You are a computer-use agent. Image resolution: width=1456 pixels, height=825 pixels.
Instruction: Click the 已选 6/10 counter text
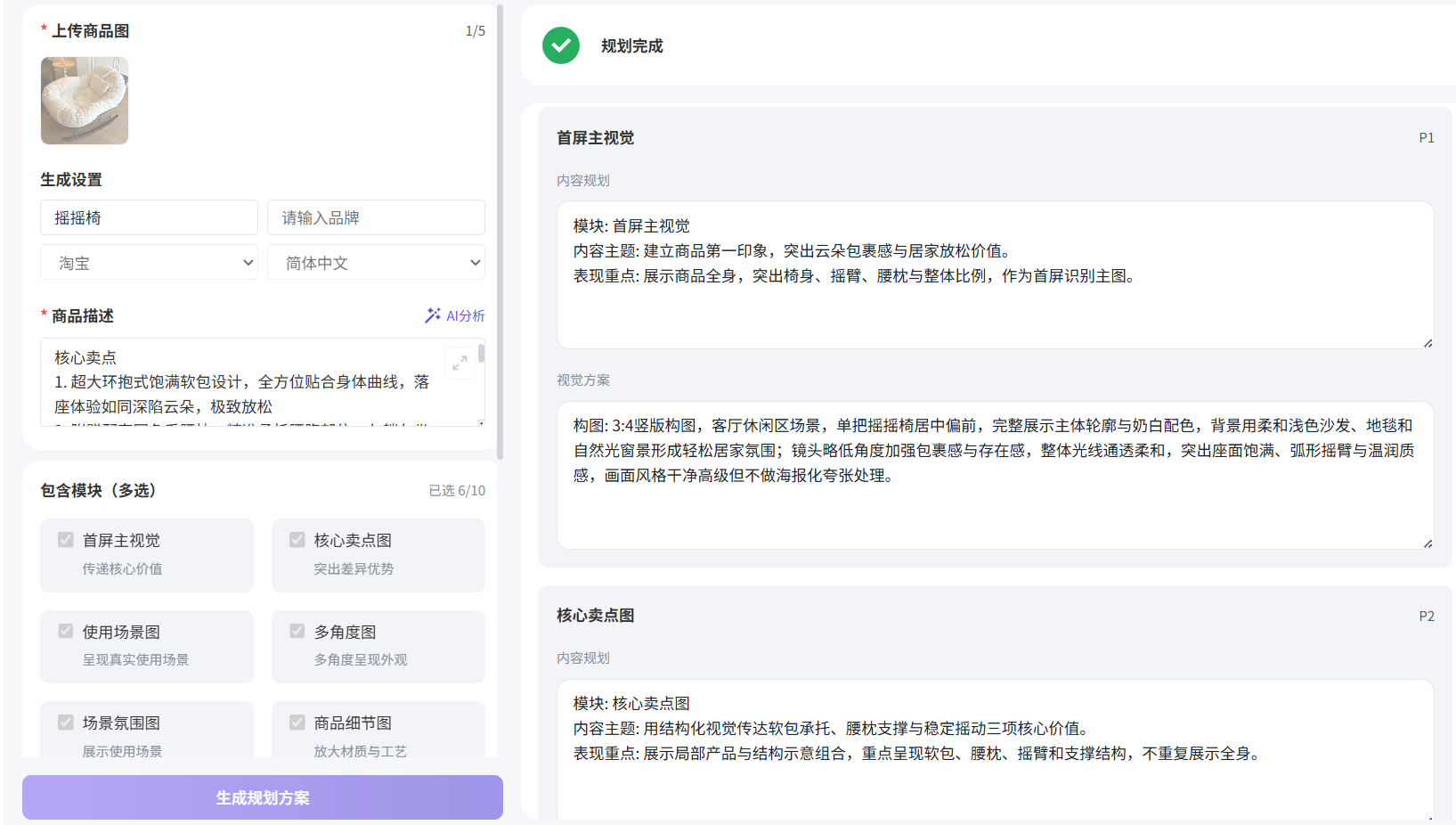pos(457,490)
